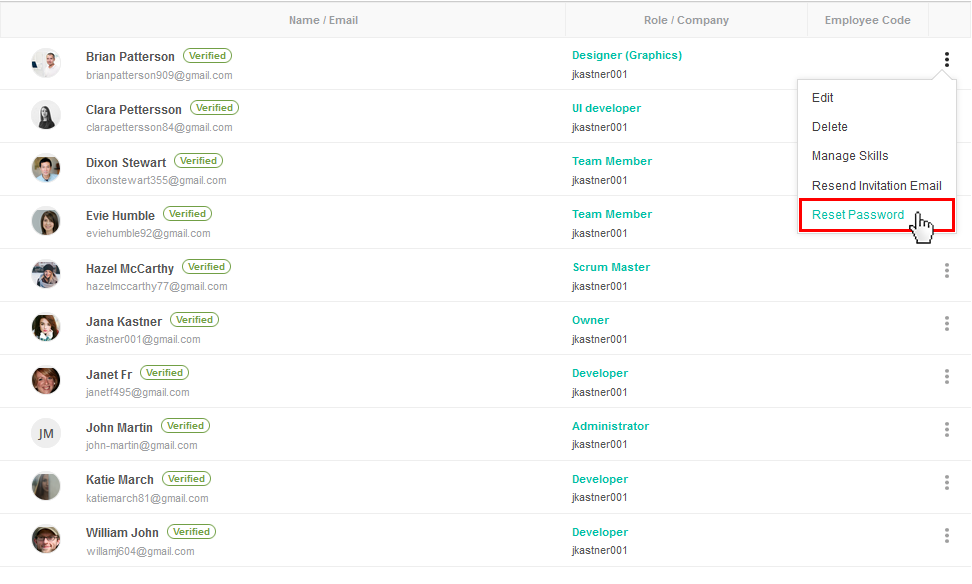The width and height of the screenshot is (972, 584).
Task: Click the Administrator role link
Action: click(611, 426)
